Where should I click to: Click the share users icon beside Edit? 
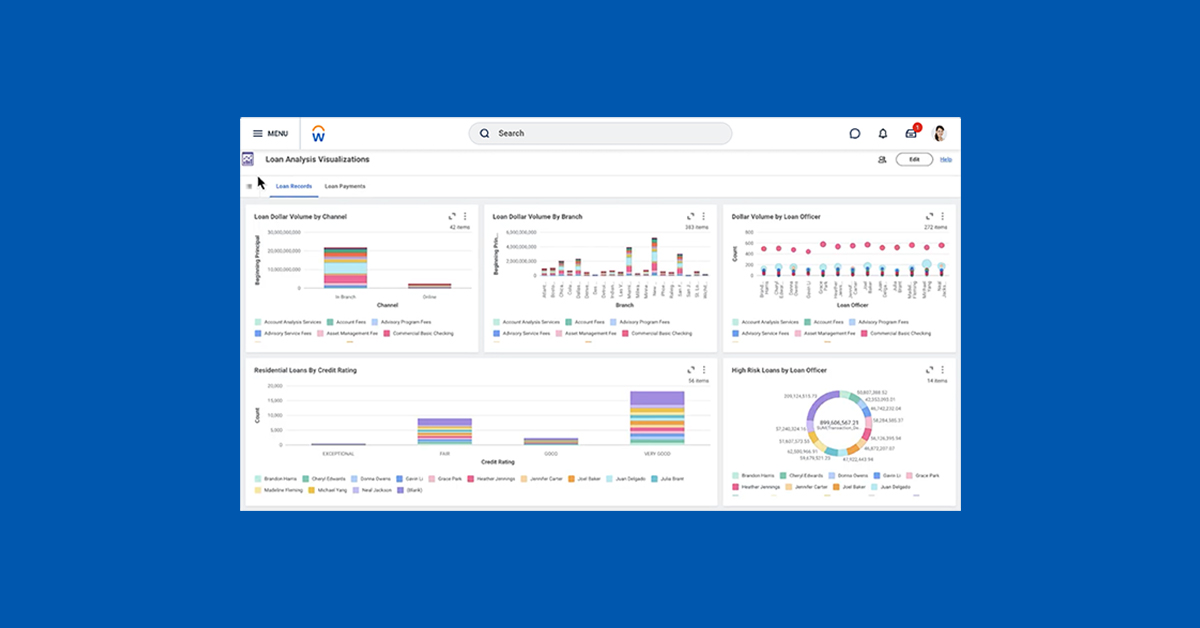[882, 159]
